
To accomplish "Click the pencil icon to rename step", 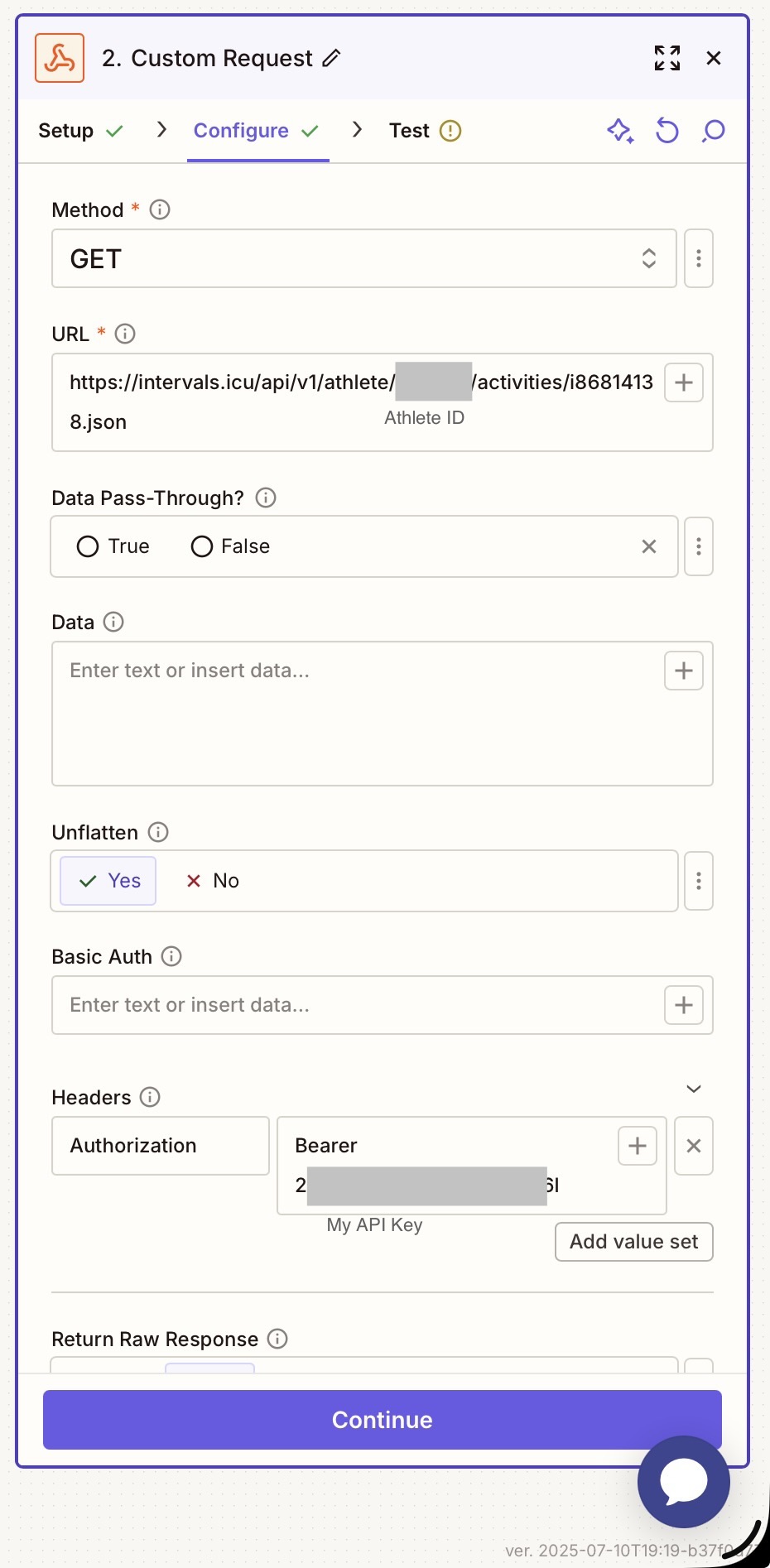I will (x=331, y=58).
